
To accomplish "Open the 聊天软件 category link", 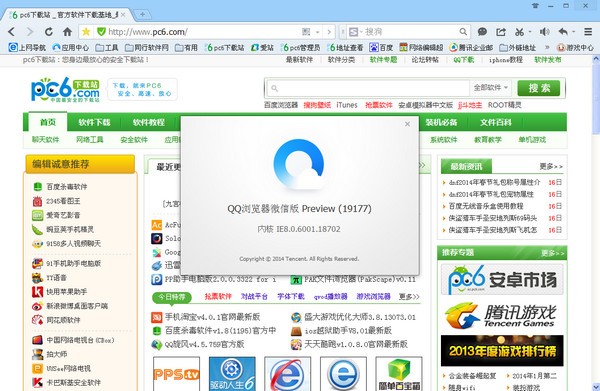I will click(x=46, y=140).
